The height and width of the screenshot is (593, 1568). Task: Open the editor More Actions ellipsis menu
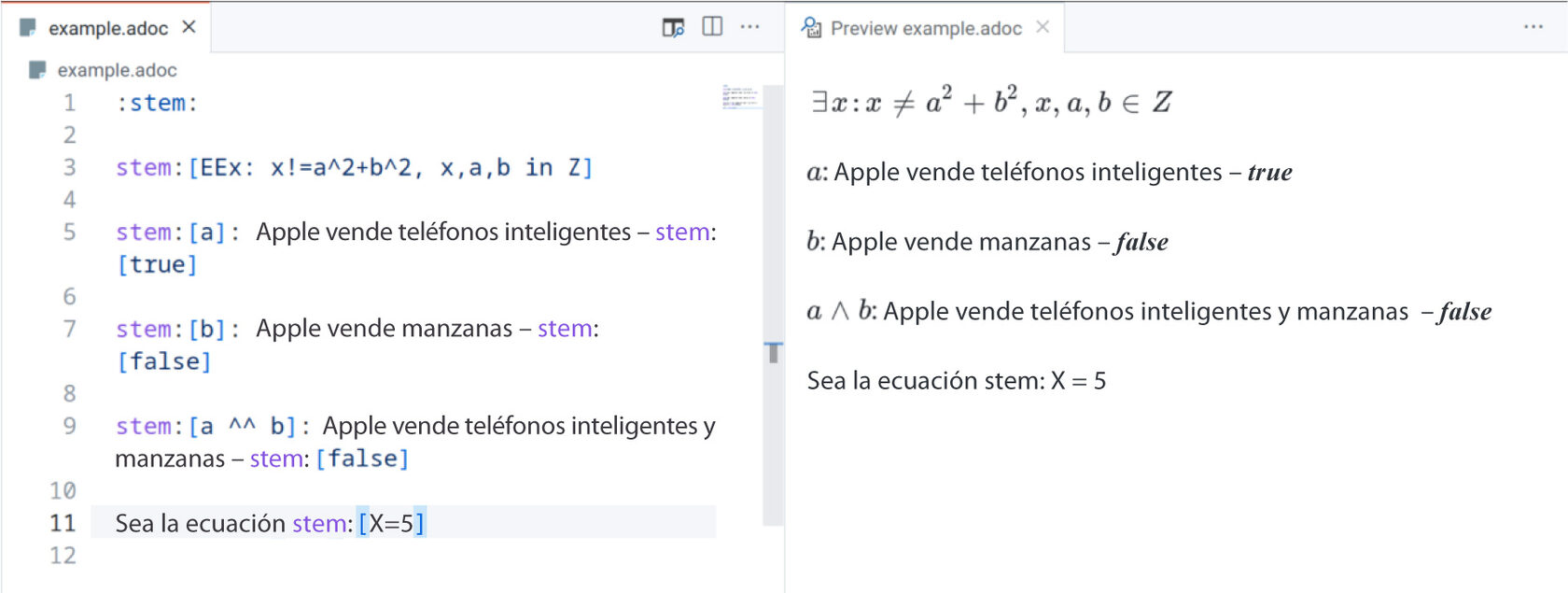(751, 26)
